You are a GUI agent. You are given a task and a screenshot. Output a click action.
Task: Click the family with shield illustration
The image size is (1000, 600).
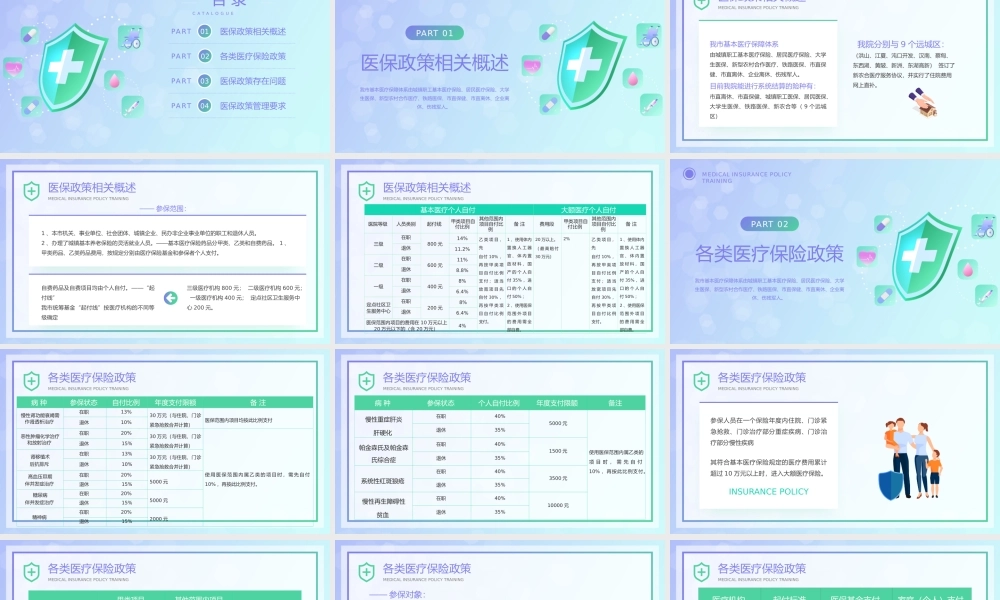click(910, 460)
